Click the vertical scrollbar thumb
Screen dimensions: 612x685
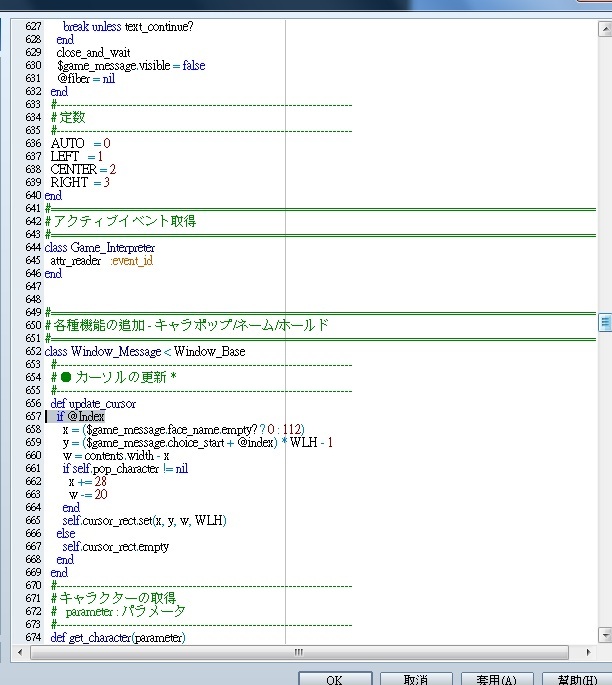point(605,322)
